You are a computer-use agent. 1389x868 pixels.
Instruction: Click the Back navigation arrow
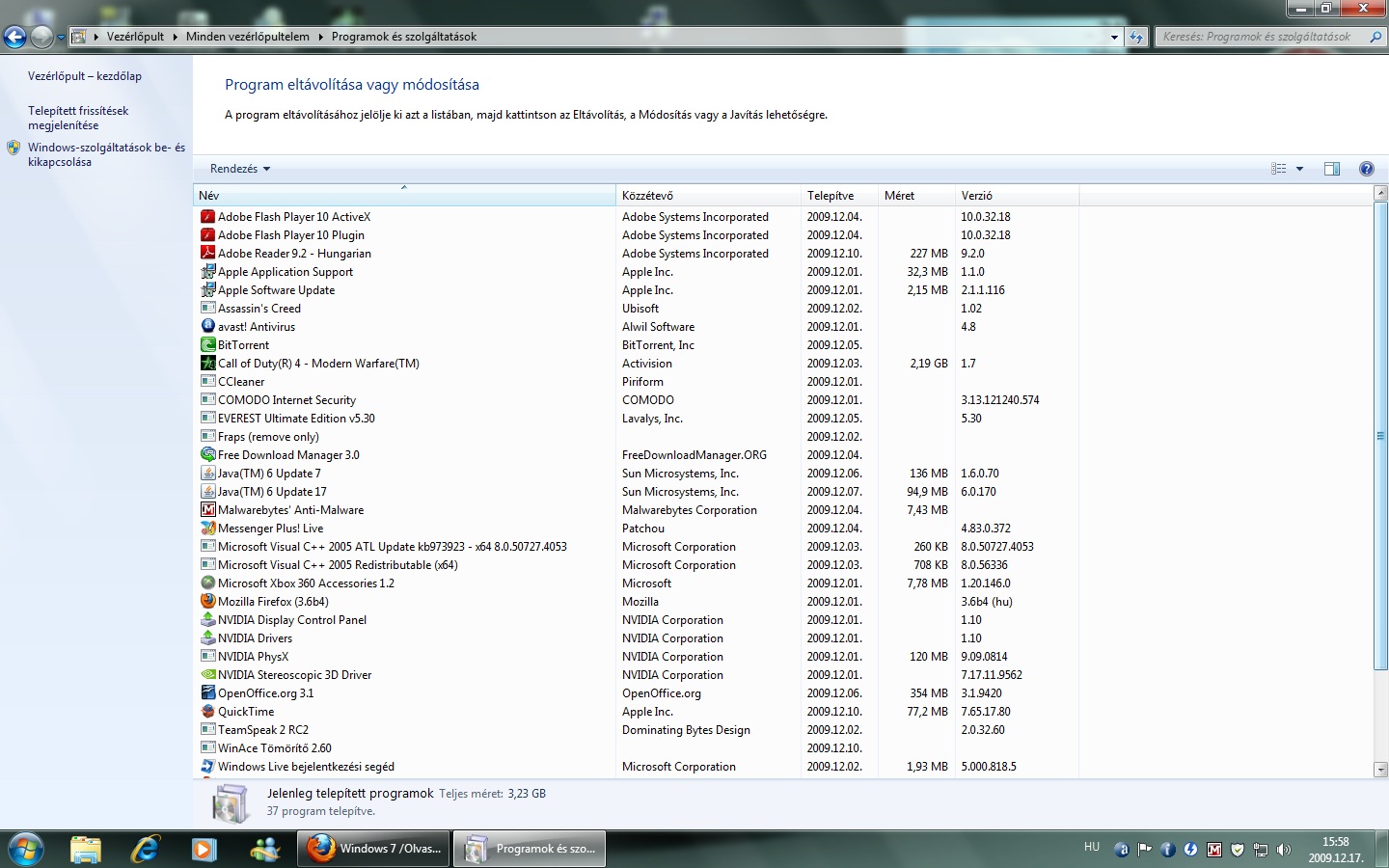[x=15, y=38]
